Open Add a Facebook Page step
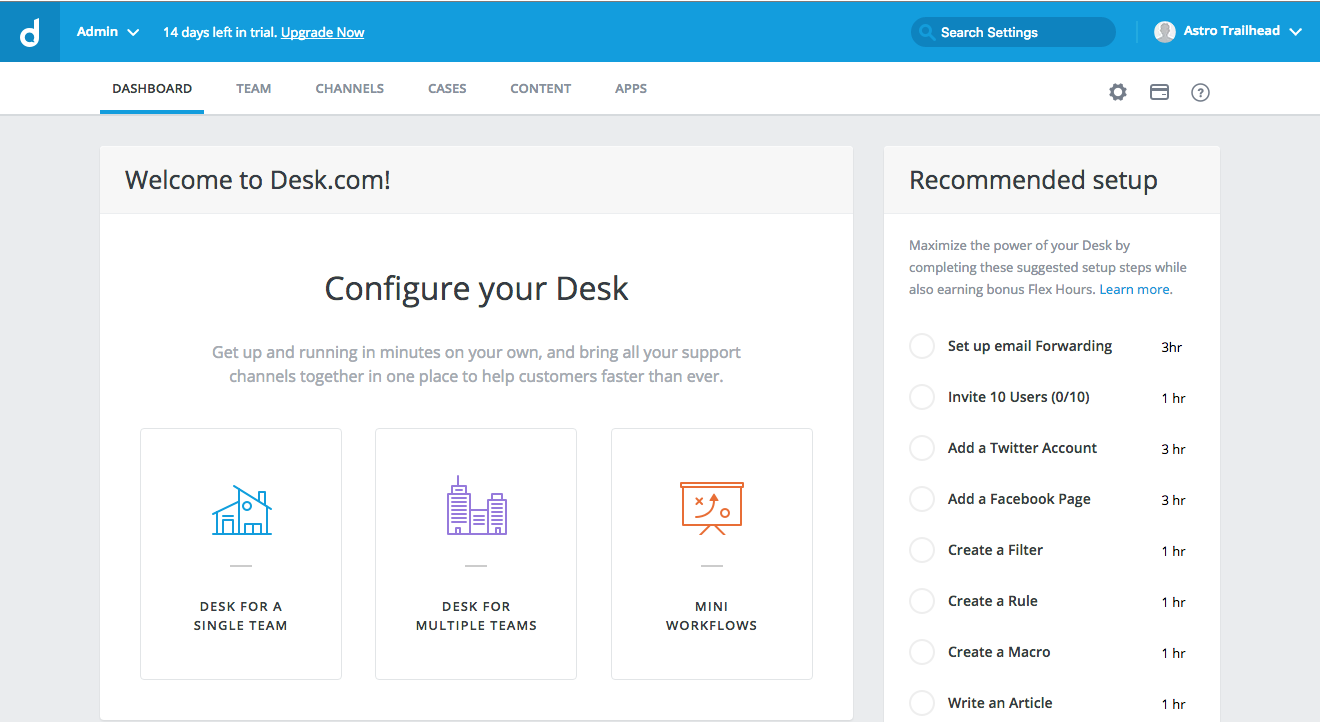This screenshot has width=1321, height=722. pos(1019,499)
